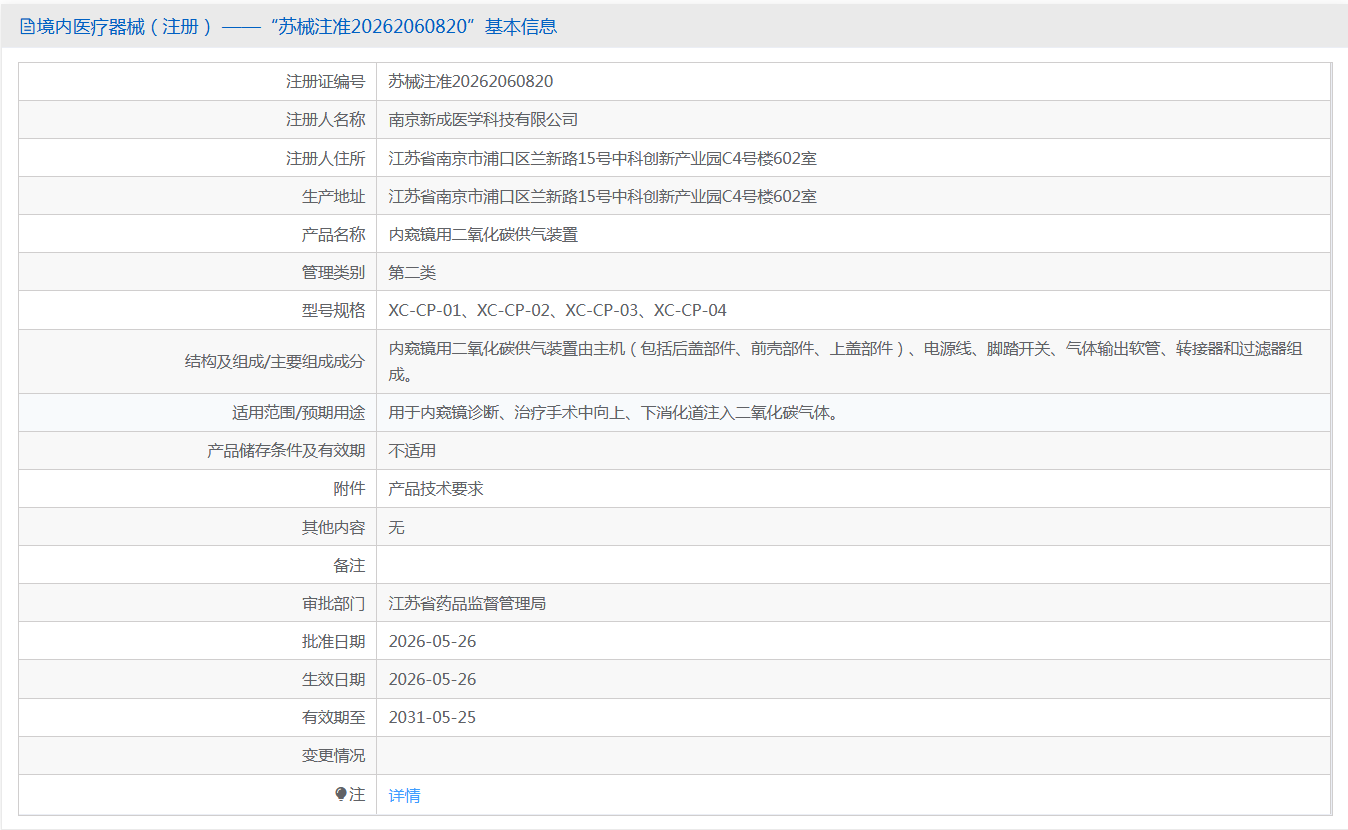Screen dimensions: 1348x830
Task: Click the 第二类 management category value
Action: 412,273
